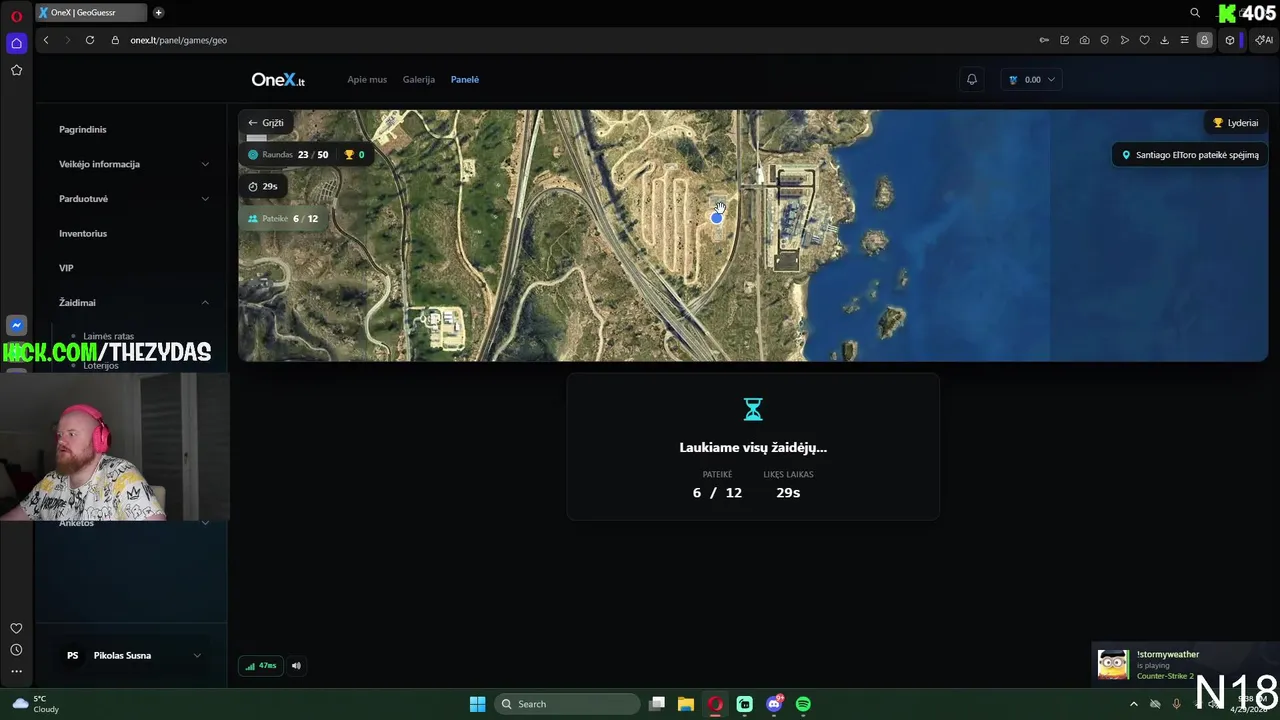Click the send (My Flow) arrow icon
The height and width of the screenshot is (720, 1280).
tap(1124, 40)
